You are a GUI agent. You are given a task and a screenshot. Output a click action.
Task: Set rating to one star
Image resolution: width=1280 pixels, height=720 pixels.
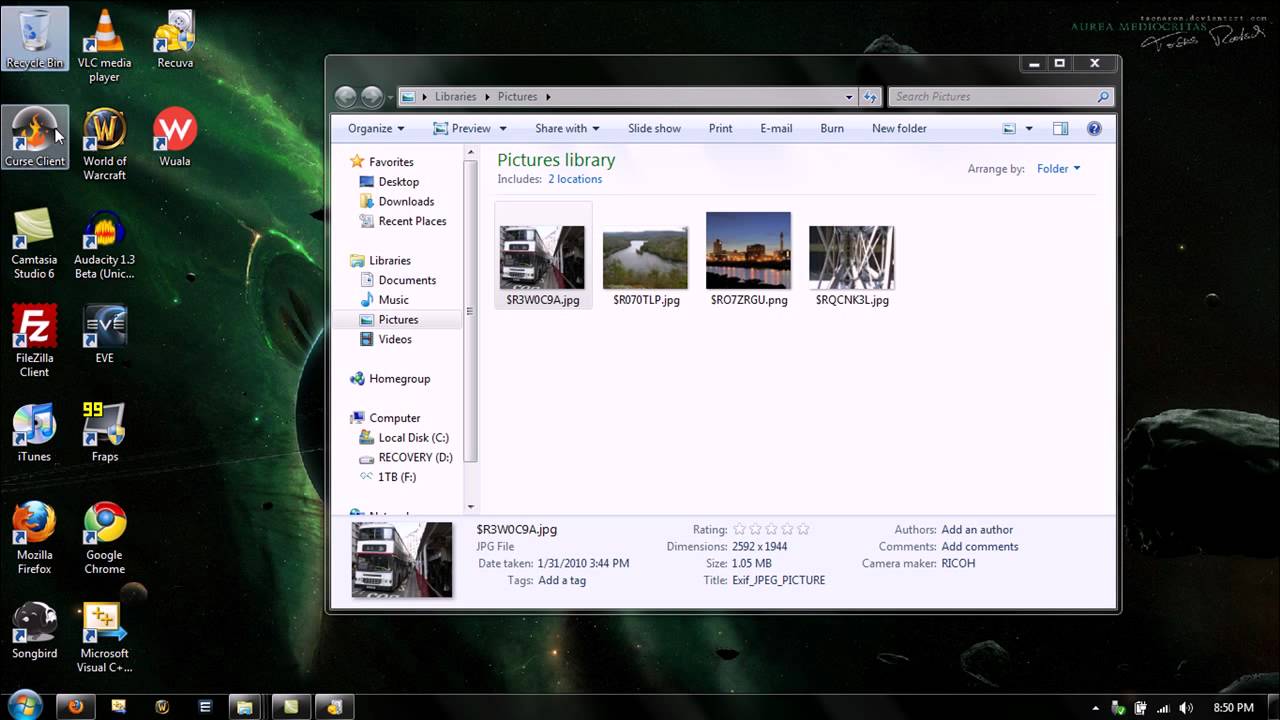click(739, 529)
